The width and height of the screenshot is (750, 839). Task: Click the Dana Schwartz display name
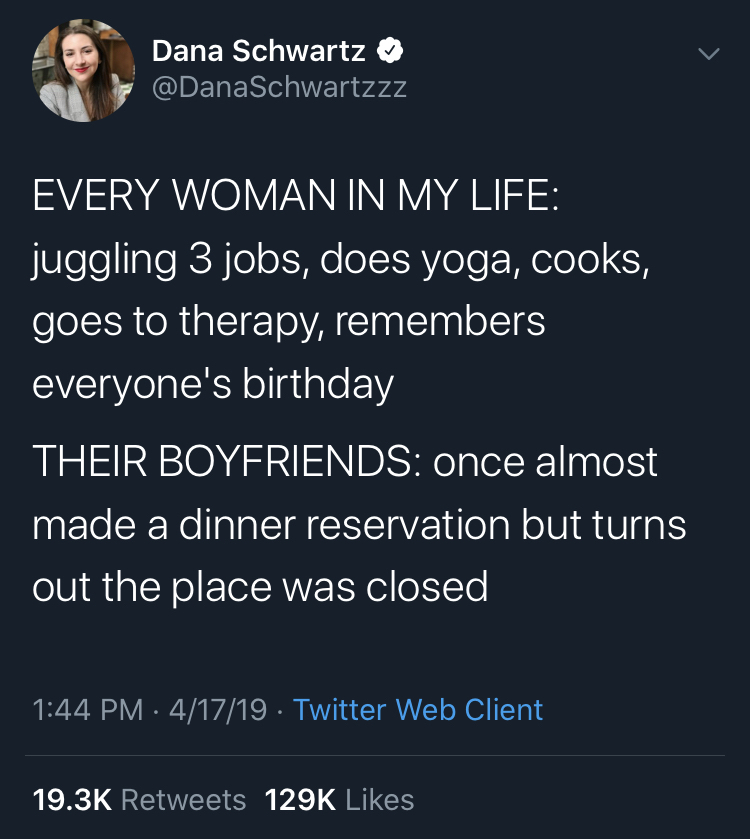[x=258, y=50]
